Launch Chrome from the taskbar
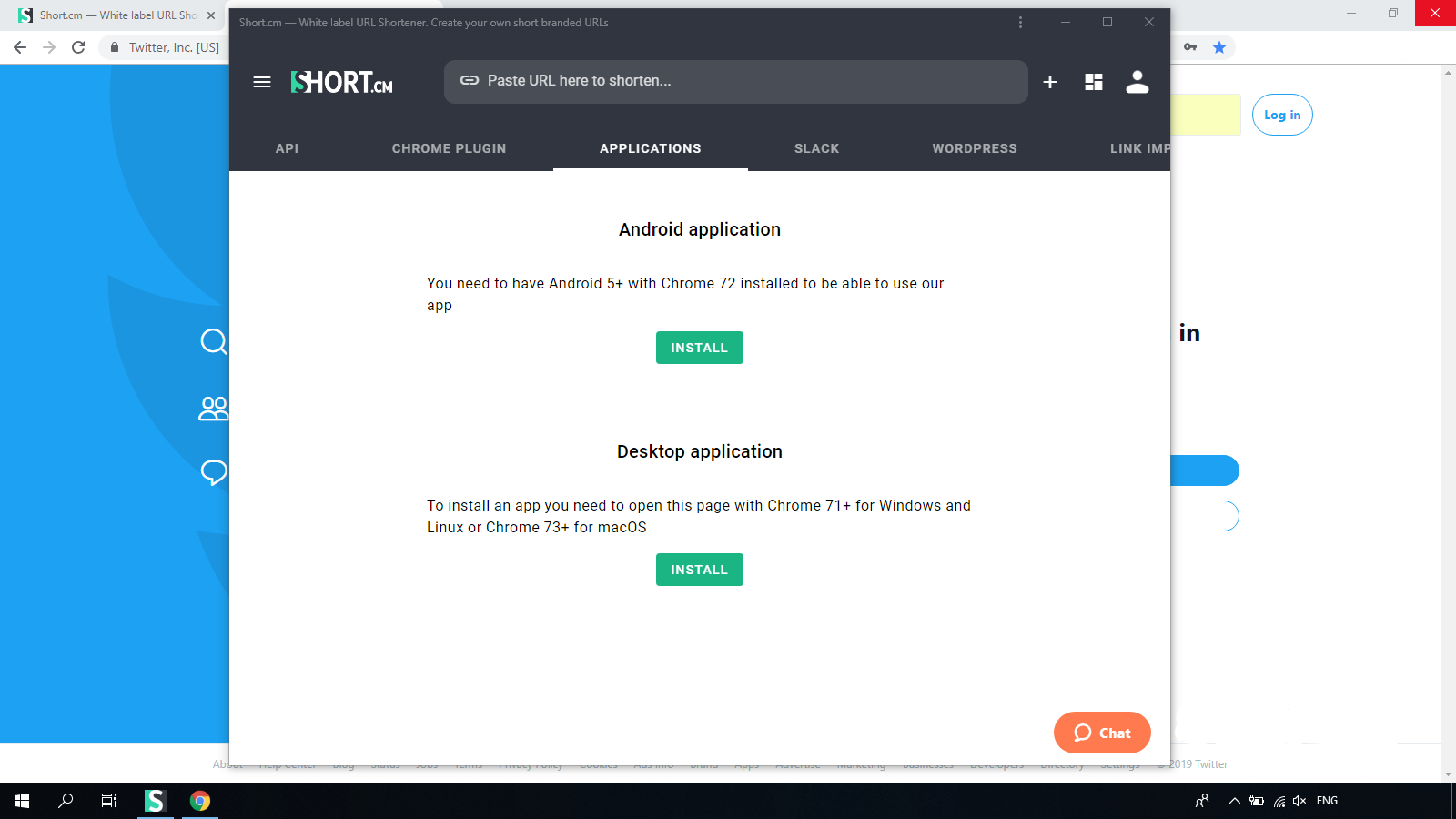Screen dimensions: 1456x819 click(x=199, y=800)
